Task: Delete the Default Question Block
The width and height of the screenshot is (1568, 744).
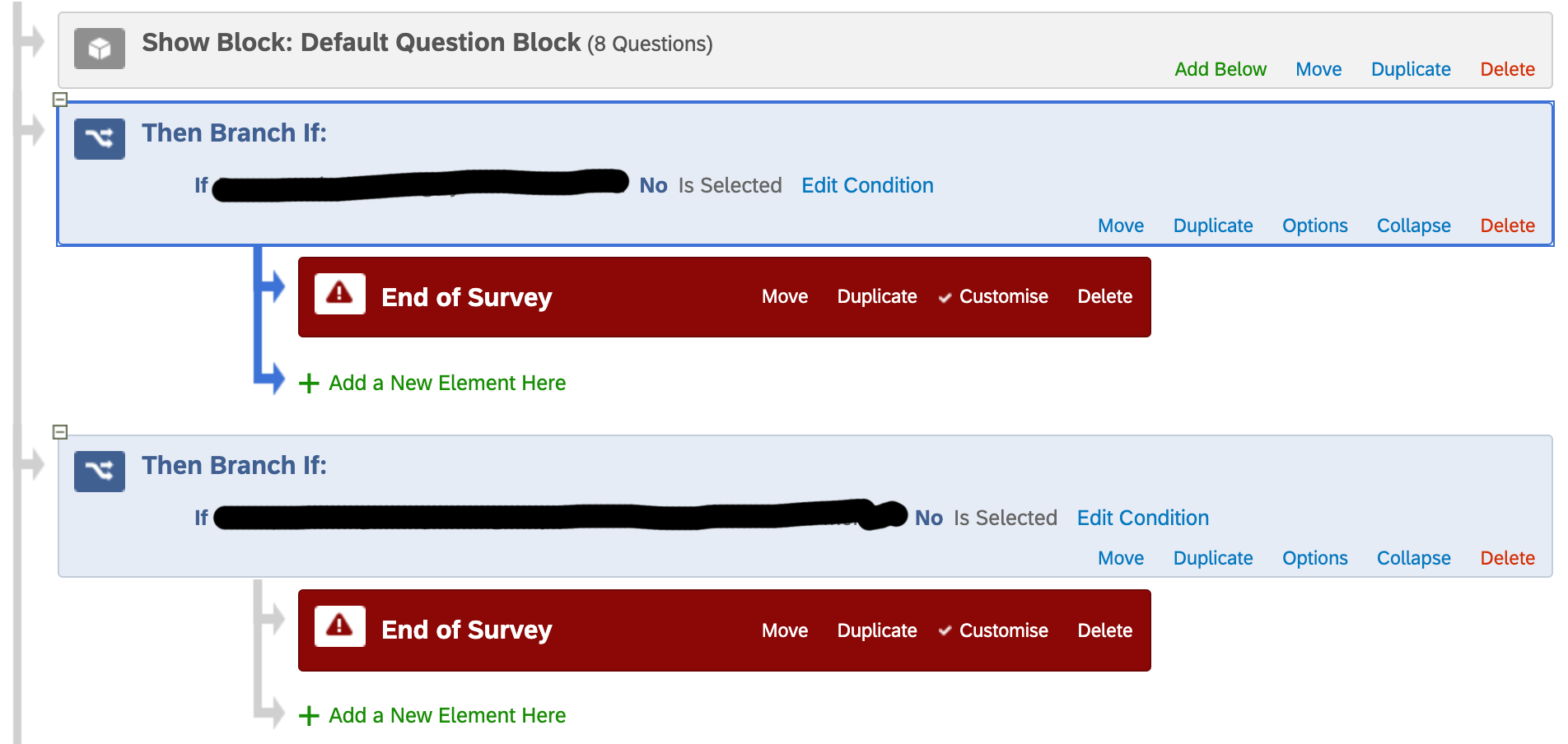Action: tap(1507, 69)
